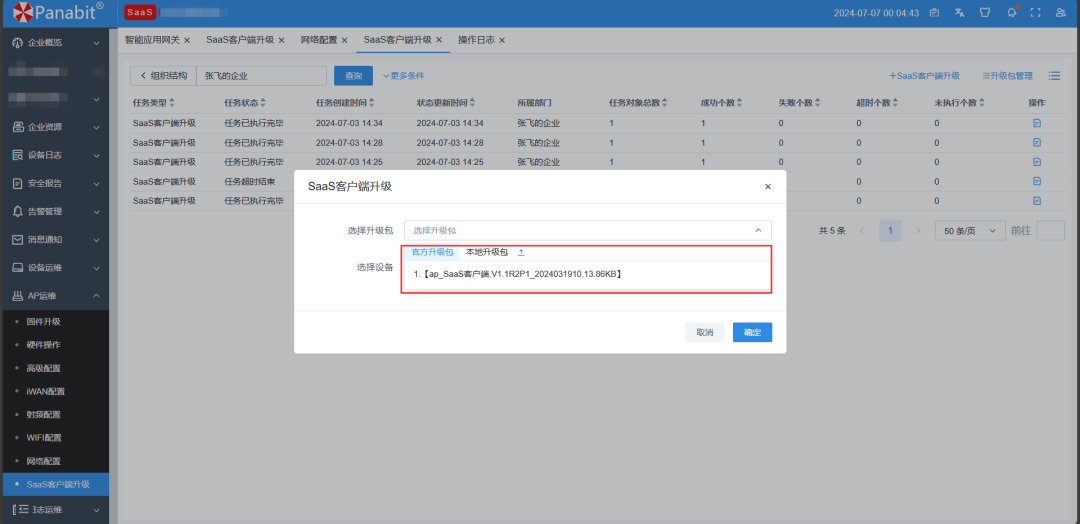
Task: Expand 消息通知 sidebar menu
Action: click(x=54, y=240)
